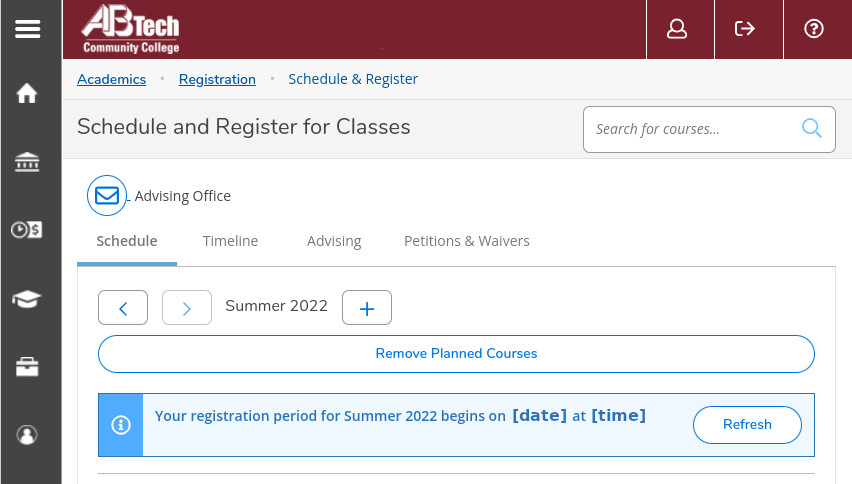
Task: Click the Remove Planned Courses button
Action: [x=456, y=354]
